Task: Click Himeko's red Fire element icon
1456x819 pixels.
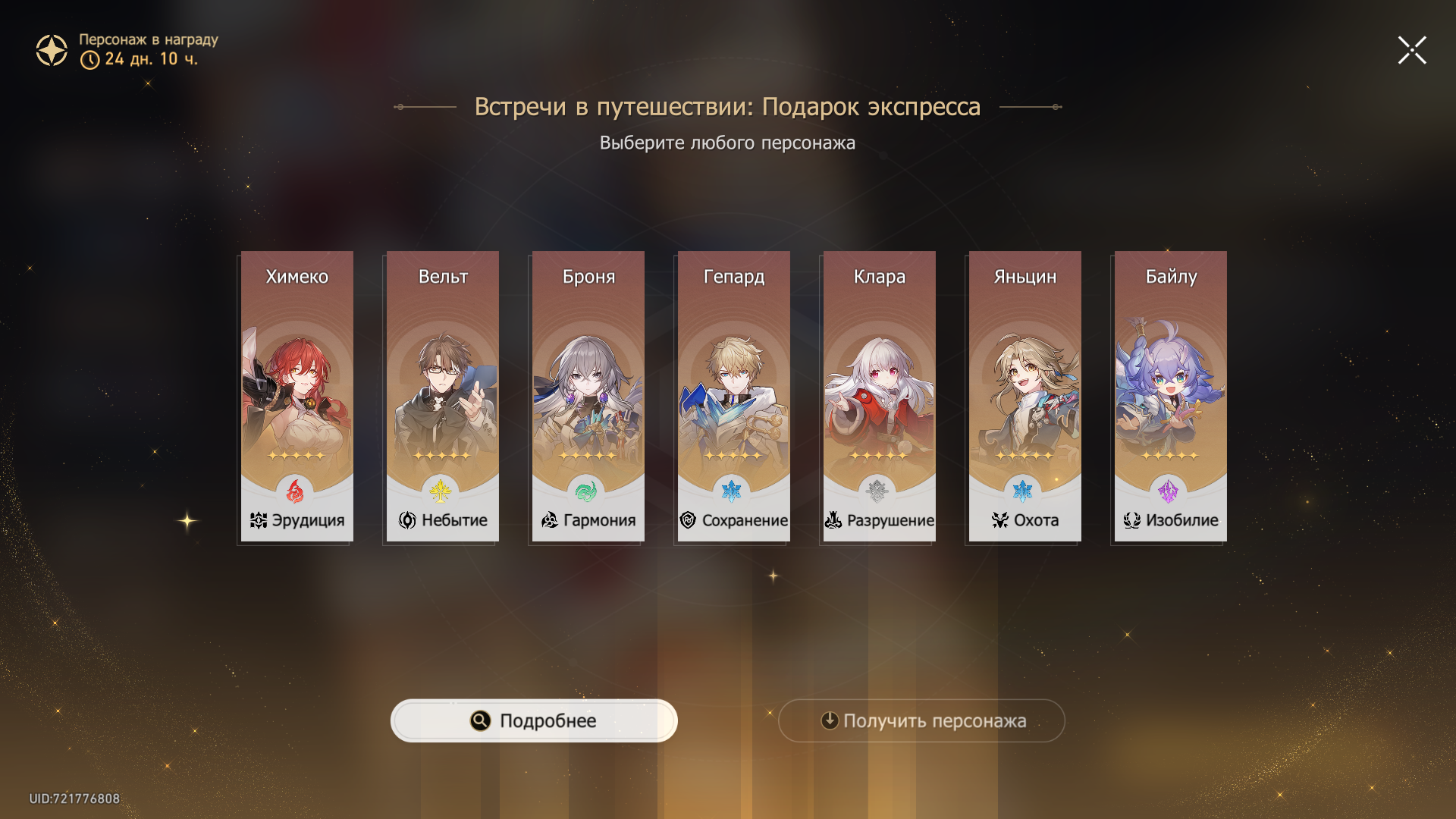Action: point(295,492)
